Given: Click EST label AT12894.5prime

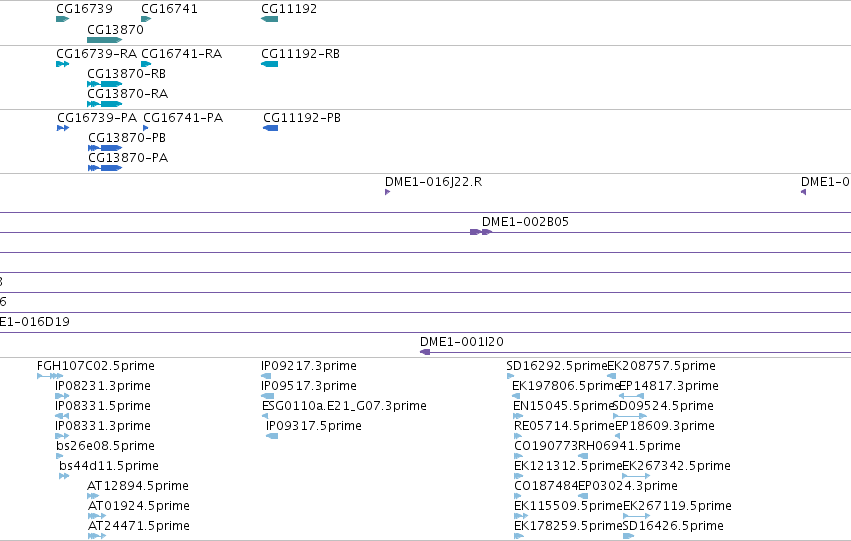Looking at the screenshot, I should pos(138,486).
